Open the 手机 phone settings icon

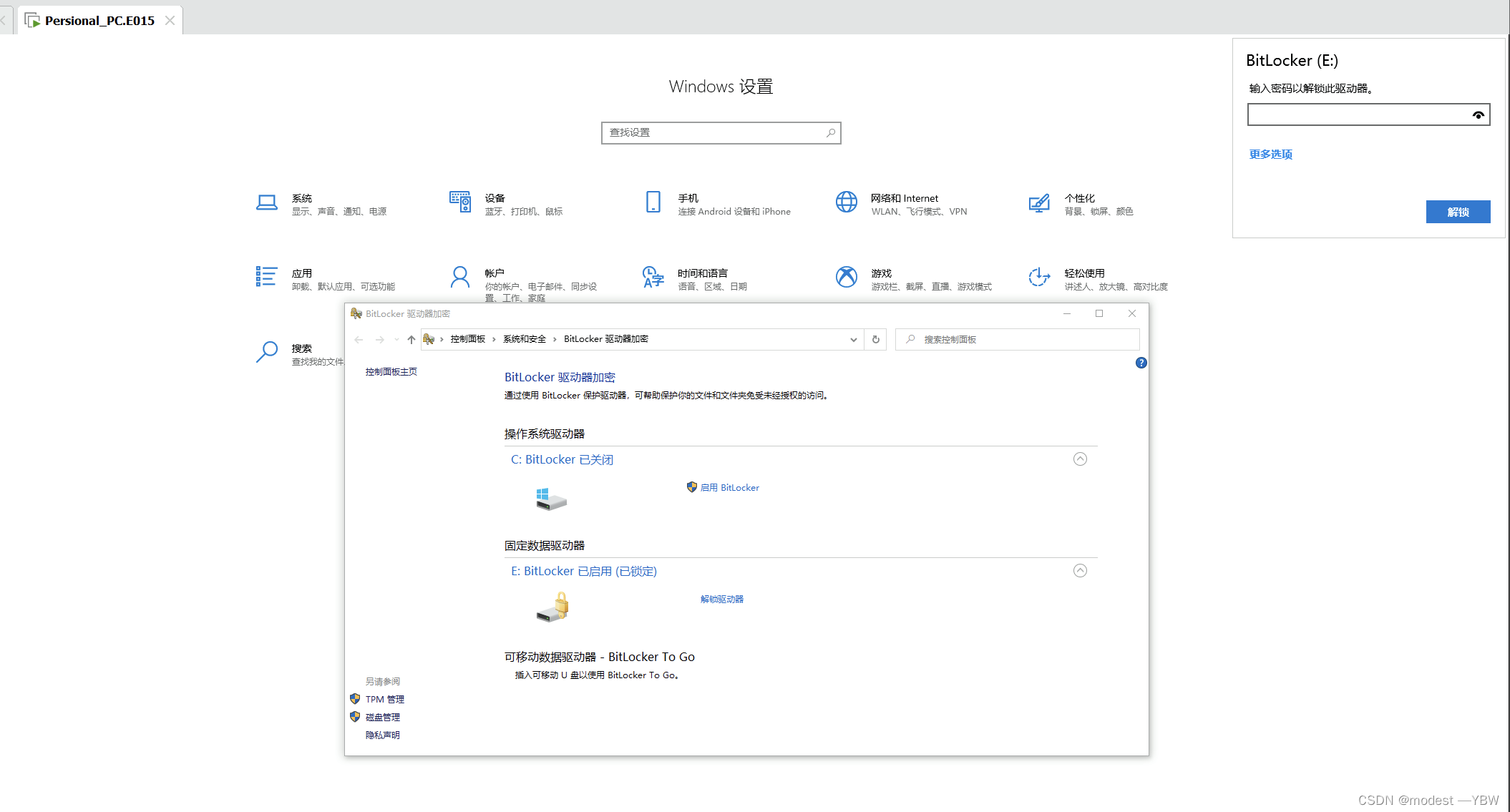(653, 202)
